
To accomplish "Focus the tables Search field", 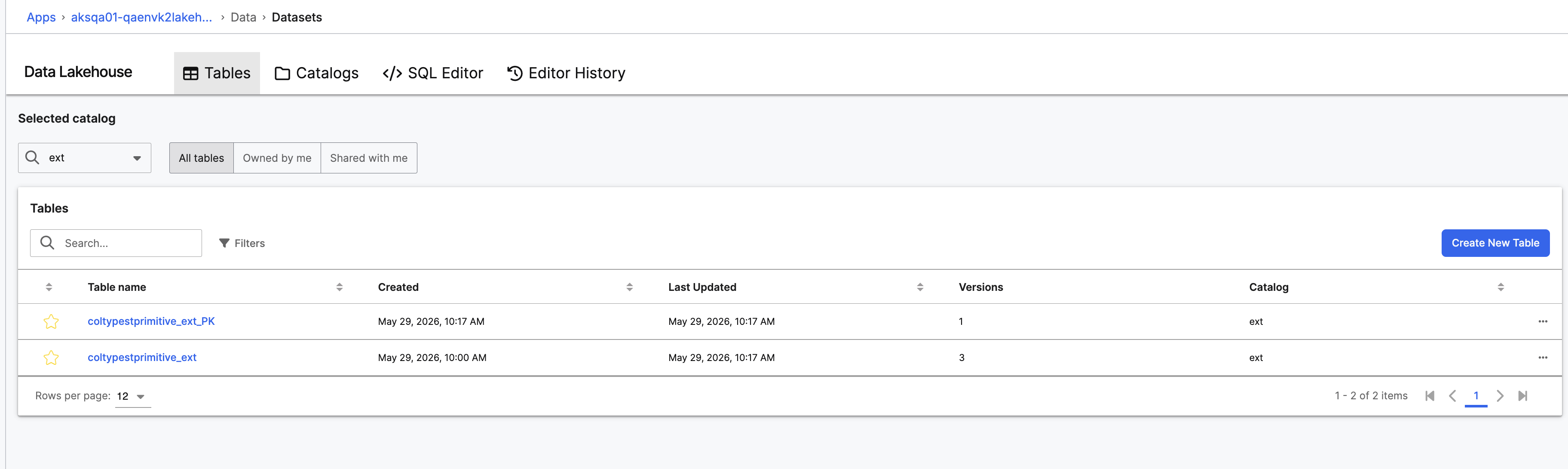I will click(x=116, y=243).
